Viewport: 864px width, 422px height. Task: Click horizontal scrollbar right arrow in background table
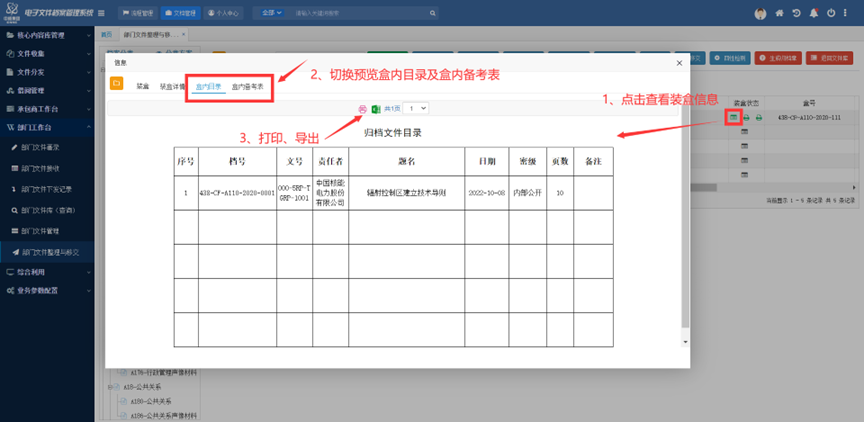point(855,188)
